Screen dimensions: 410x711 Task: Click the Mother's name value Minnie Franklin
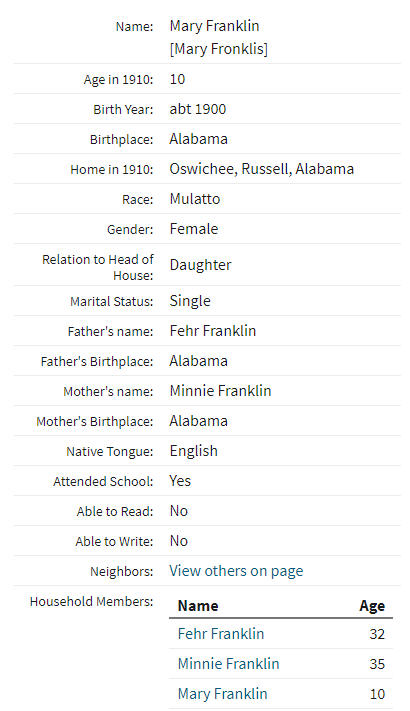tap(220, 390)
